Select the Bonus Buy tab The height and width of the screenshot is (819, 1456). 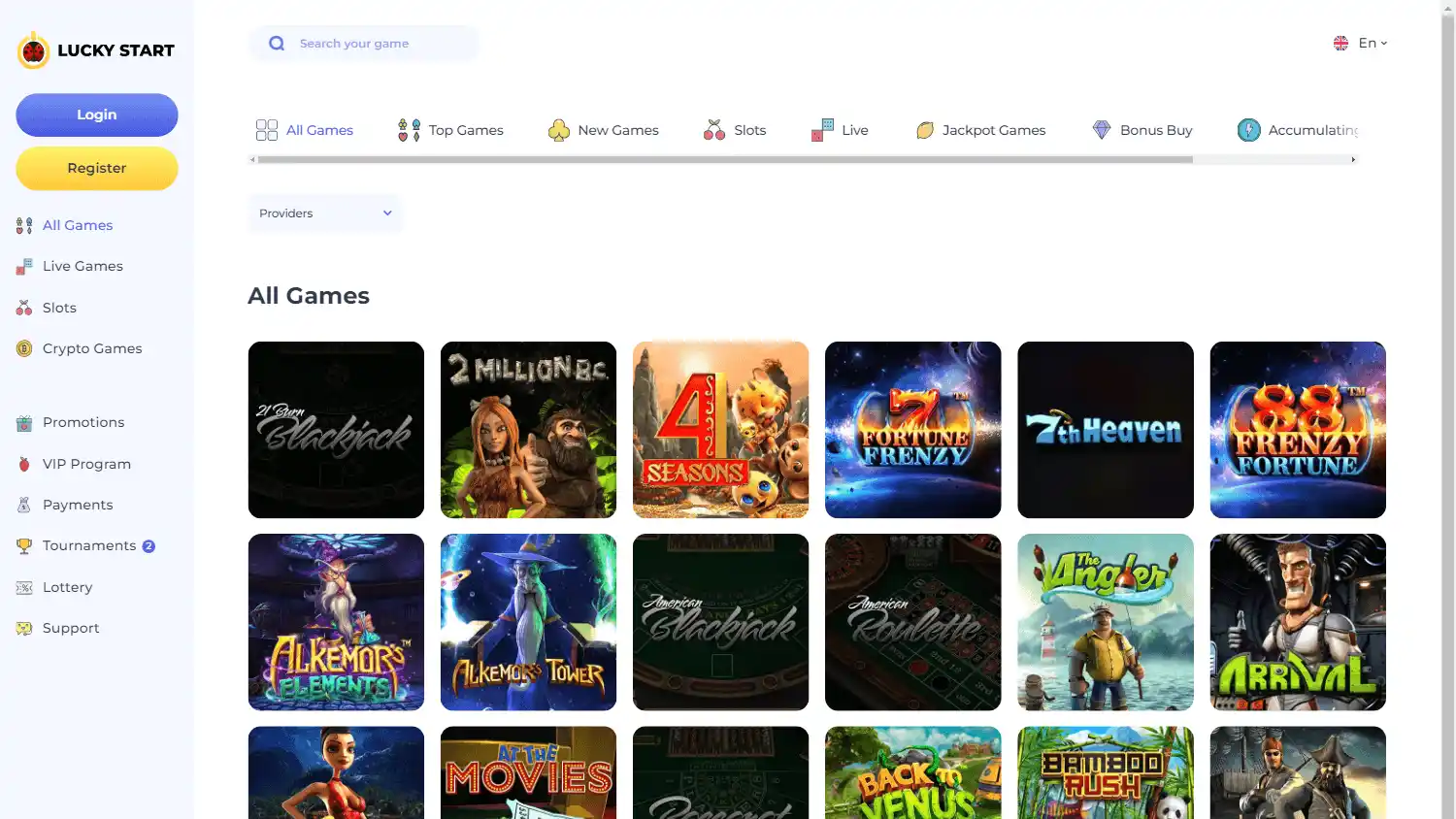[1142, 130]
